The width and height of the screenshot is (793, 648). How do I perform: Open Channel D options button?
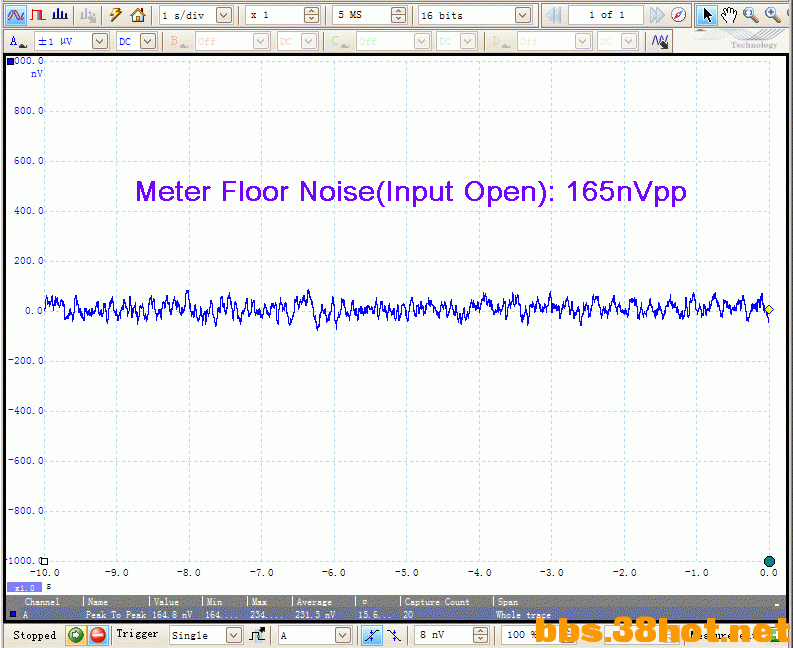point(500,41)
